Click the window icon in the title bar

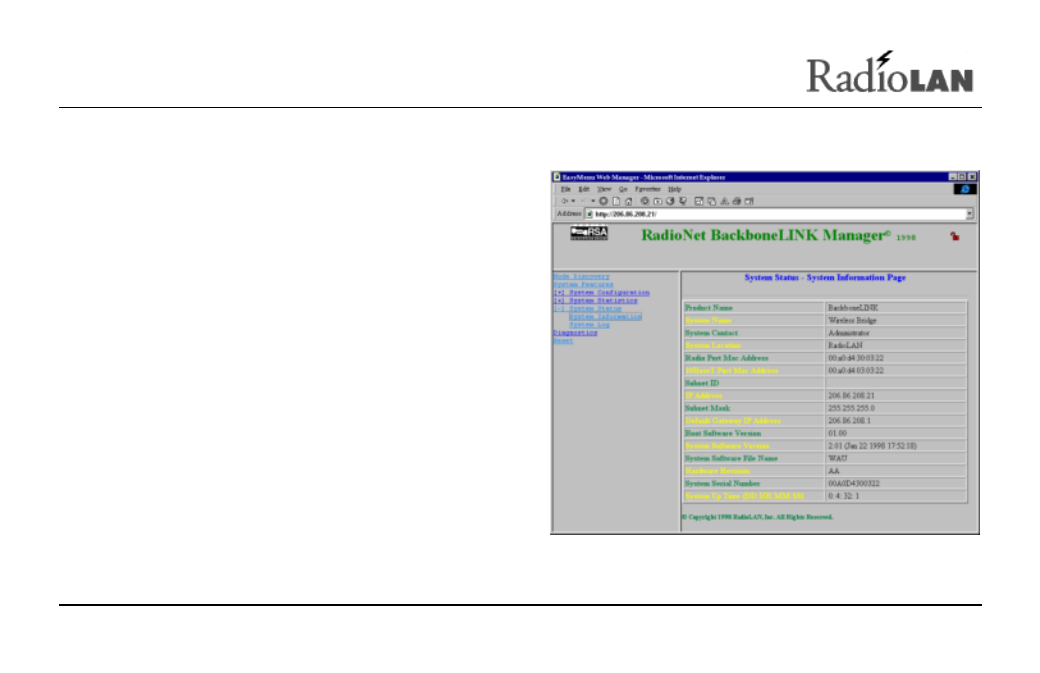[557, 177]
